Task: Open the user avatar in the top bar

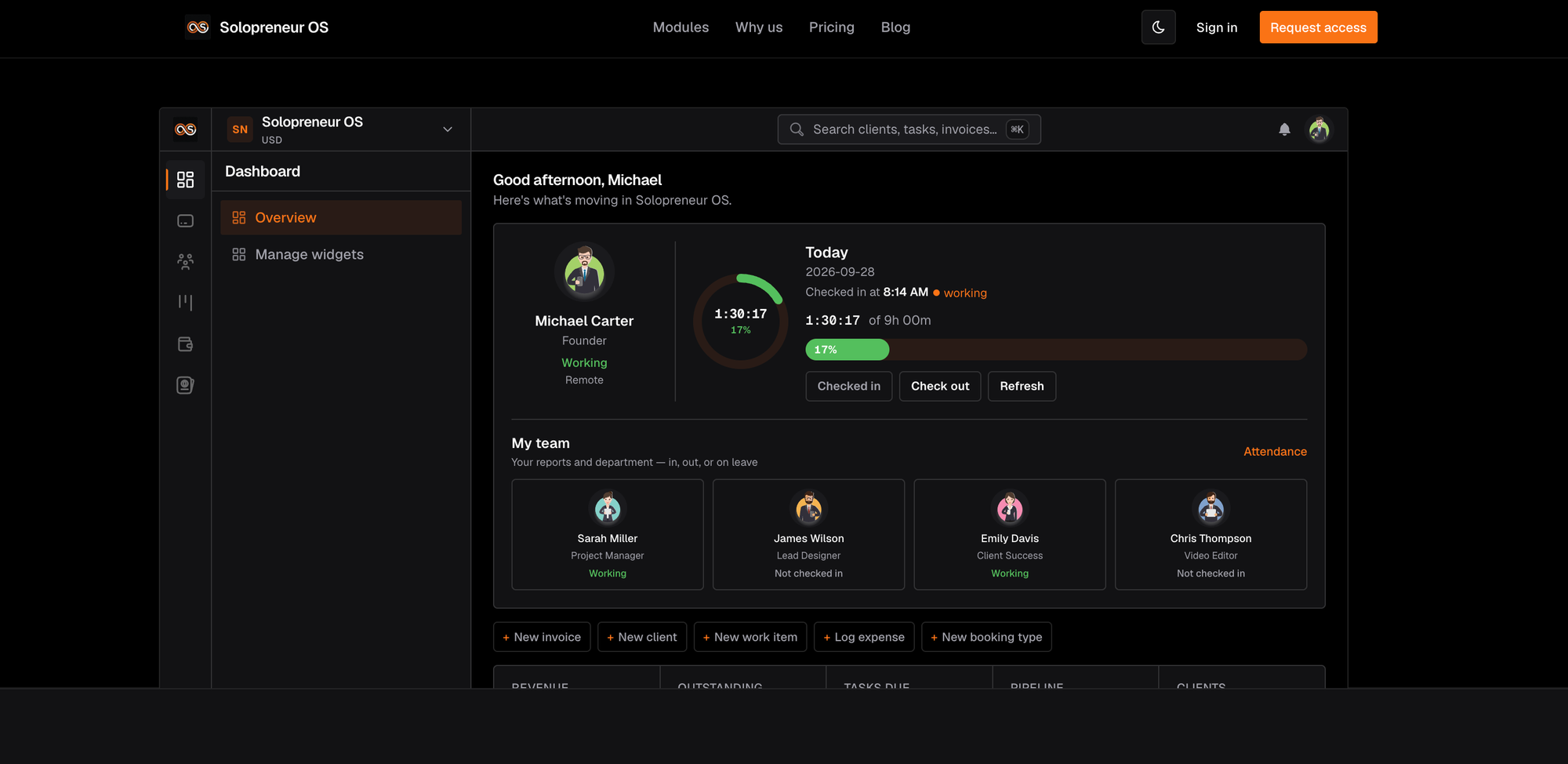Action: [1319, 129]
